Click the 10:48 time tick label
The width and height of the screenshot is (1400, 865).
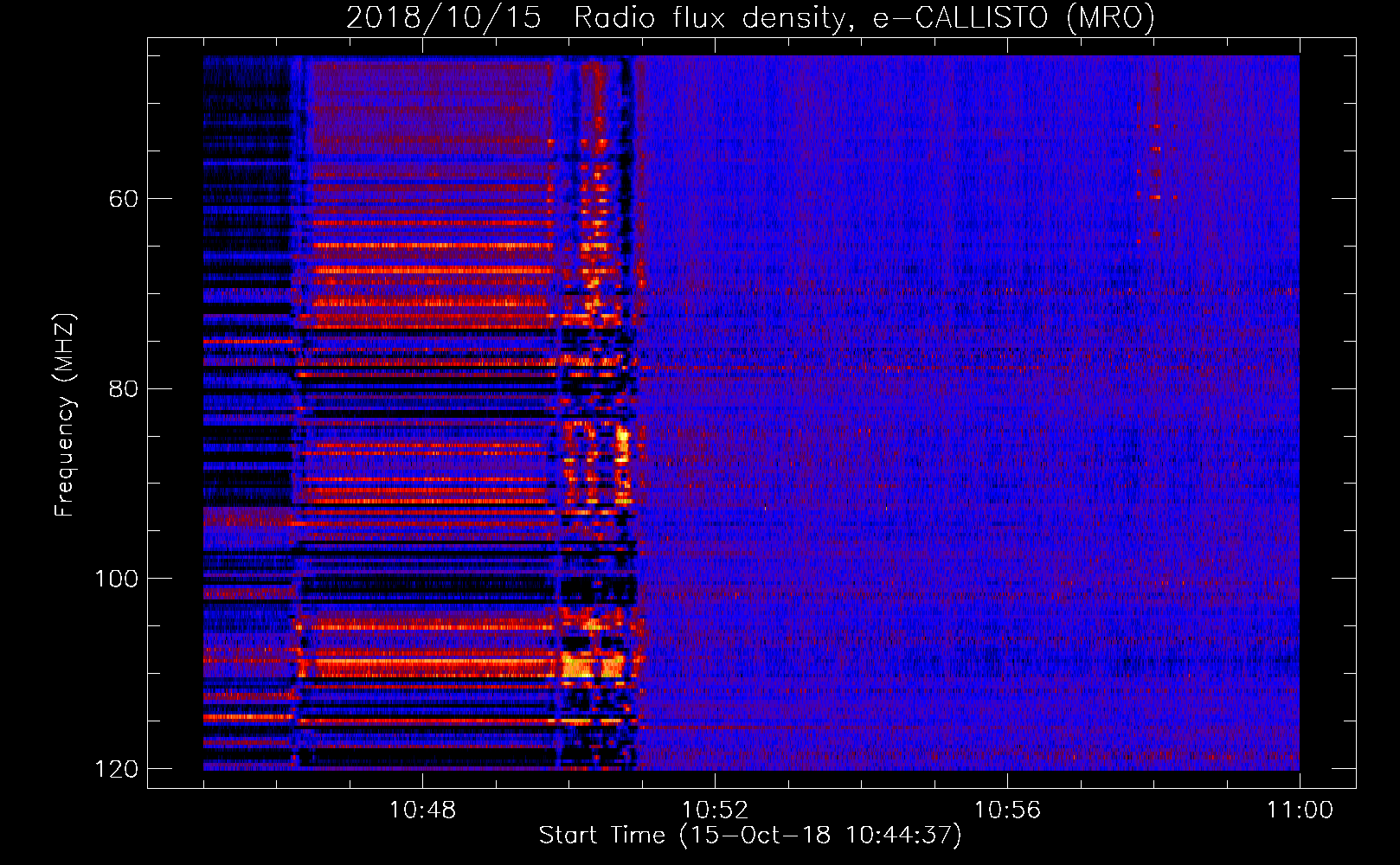click(x=422, y=811)
